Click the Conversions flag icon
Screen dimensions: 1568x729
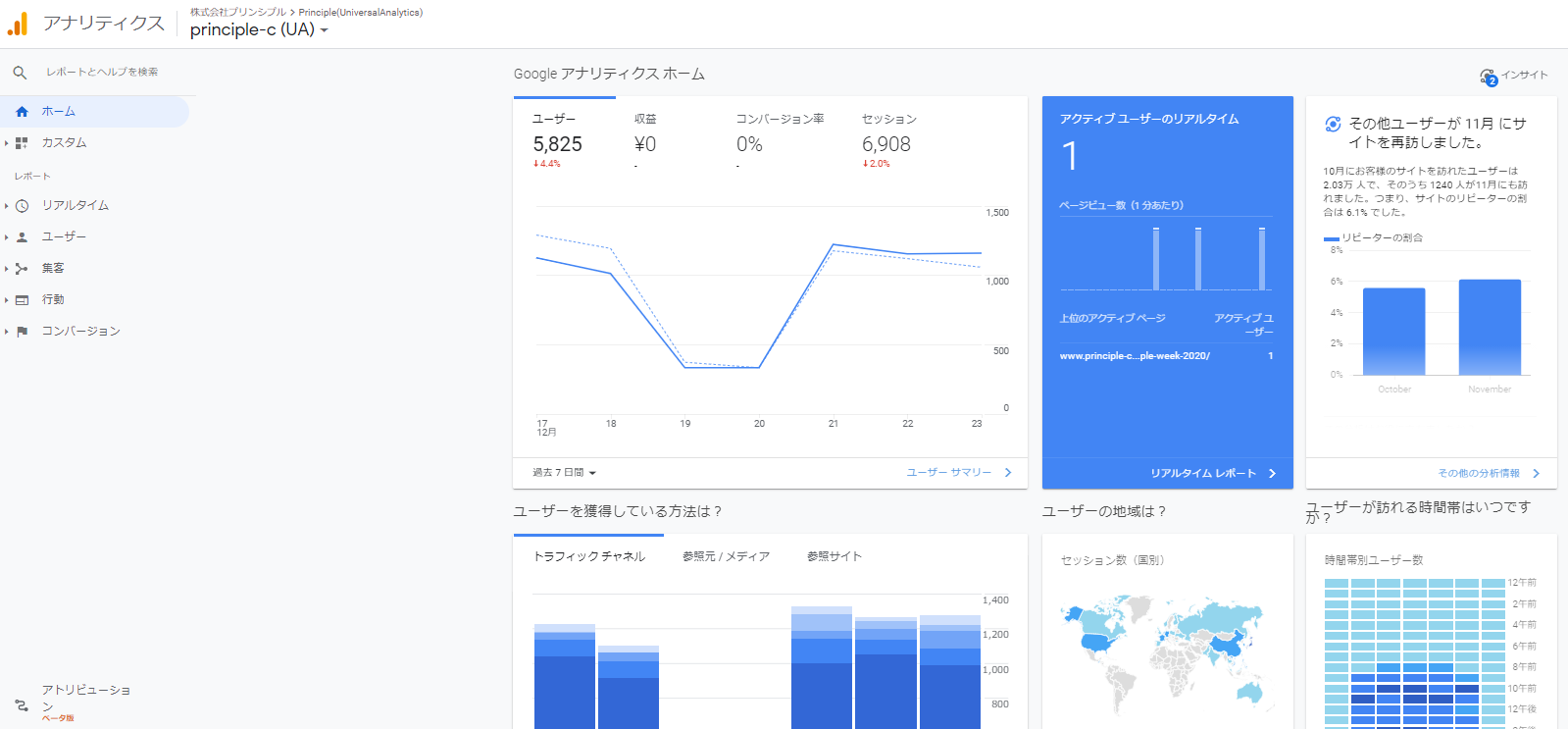[22, 332]
